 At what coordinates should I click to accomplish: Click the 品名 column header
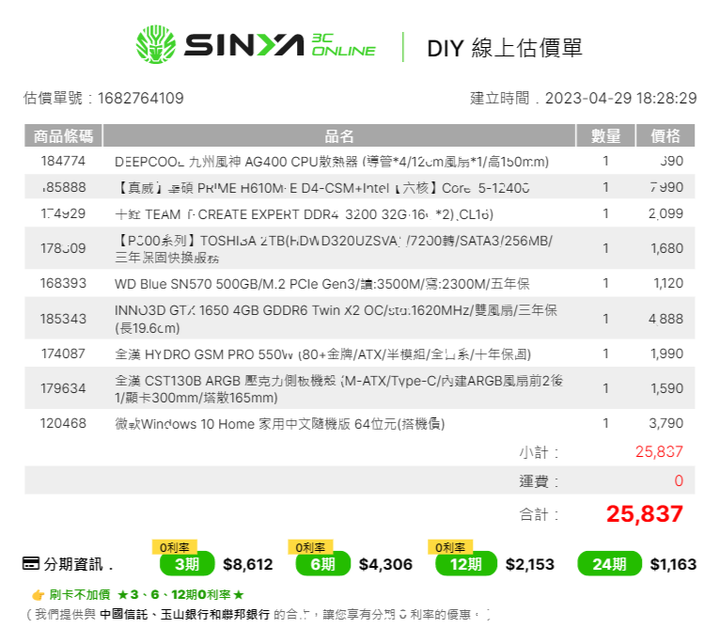(x=339, y=136)
